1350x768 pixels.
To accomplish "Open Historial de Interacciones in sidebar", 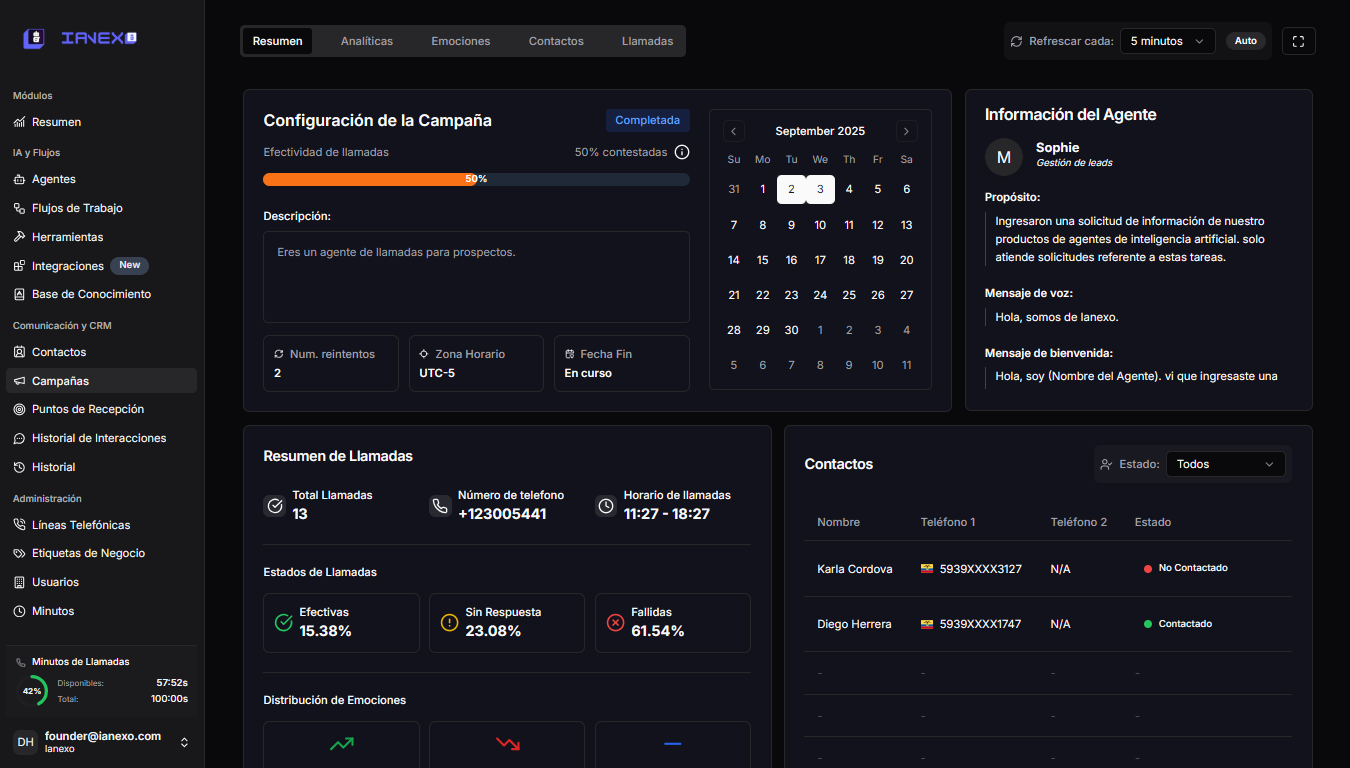I will pos(99,438).
